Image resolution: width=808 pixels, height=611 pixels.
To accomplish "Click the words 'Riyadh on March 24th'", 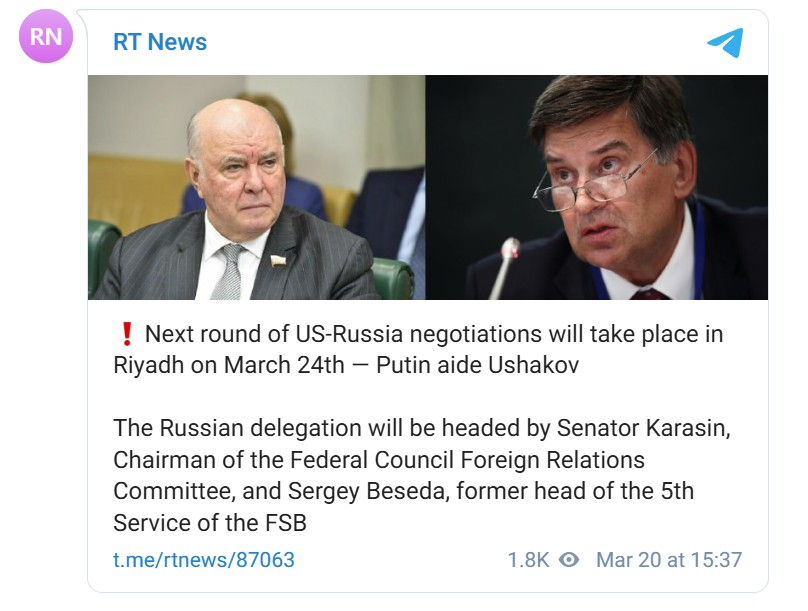I will pos(228,366).
